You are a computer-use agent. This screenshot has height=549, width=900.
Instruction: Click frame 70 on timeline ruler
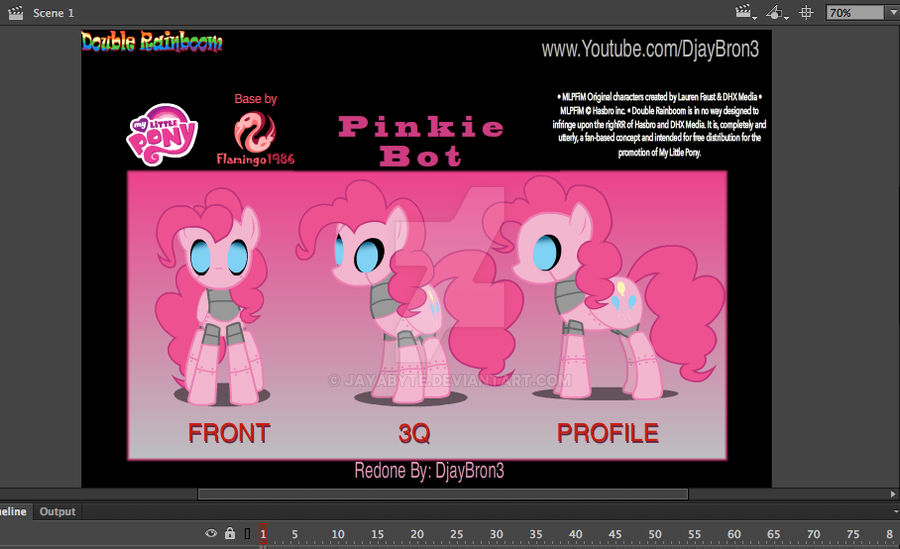click(813, 535)
